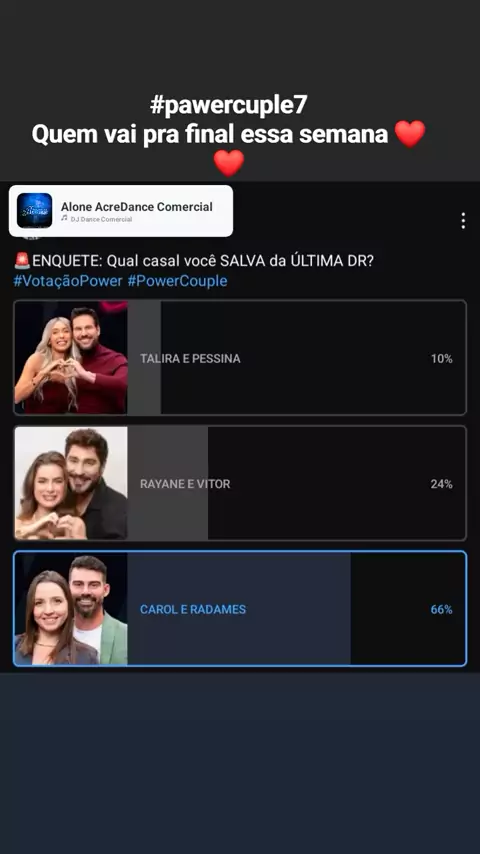Tap the 'Quem vai pra final essa semana' text
Viewport: 480px width, 854px height.
pyautogui.click(x=210, y=135)
